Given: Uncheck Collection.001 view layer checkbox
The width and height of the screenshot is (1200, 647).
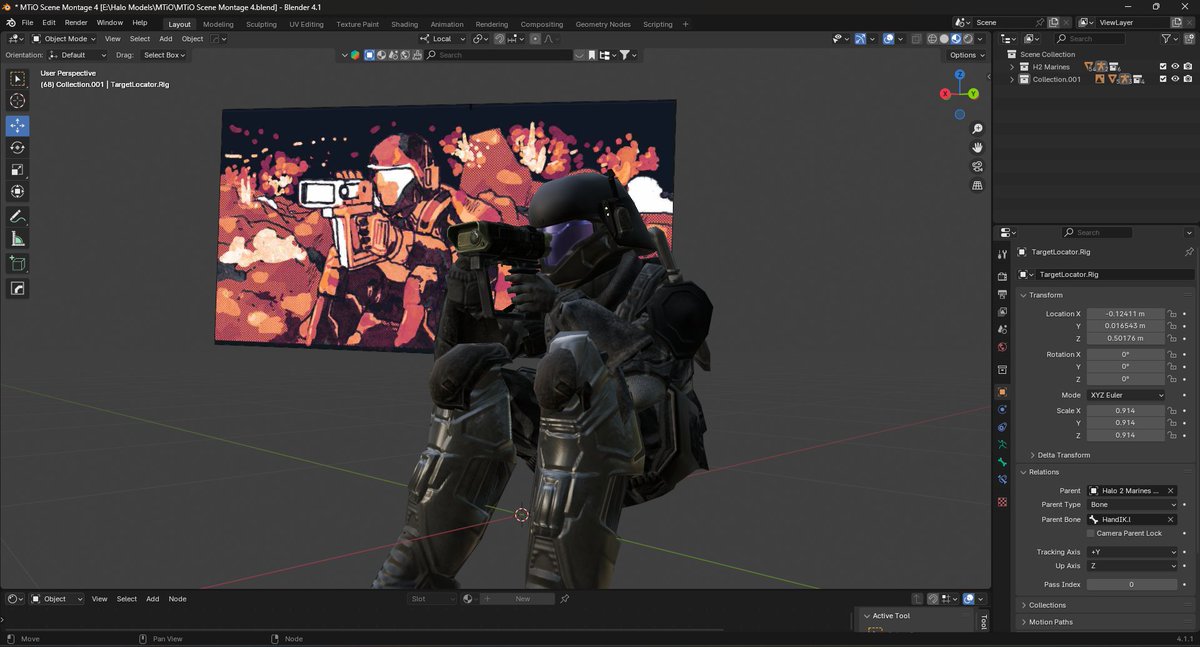Looking at the screenshot, I should pyautogui.click(x=1163, y=79).
